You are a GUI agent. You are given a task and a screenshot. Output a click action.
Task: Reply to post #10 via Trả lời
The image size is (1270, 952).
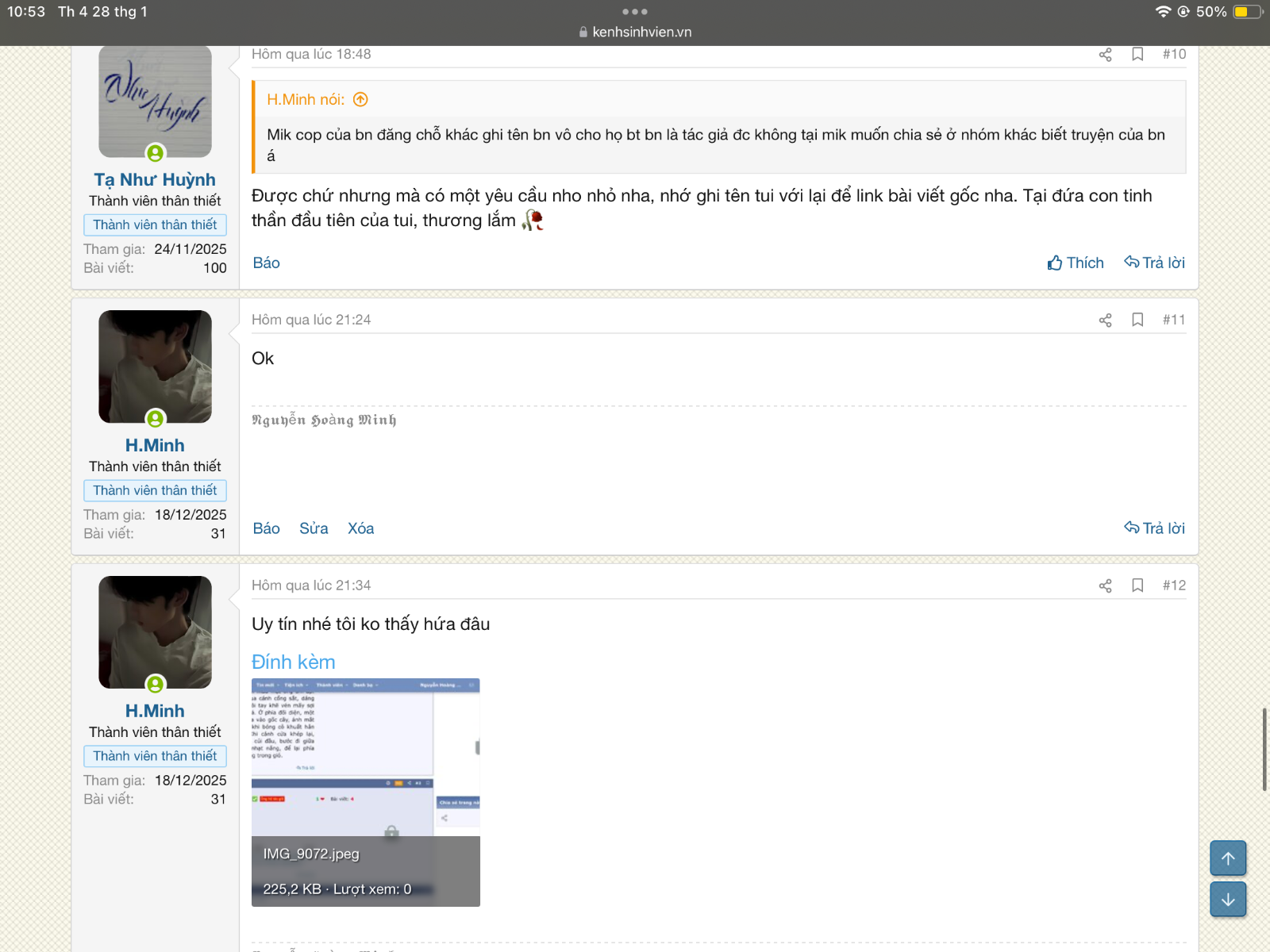(1154, 263)
